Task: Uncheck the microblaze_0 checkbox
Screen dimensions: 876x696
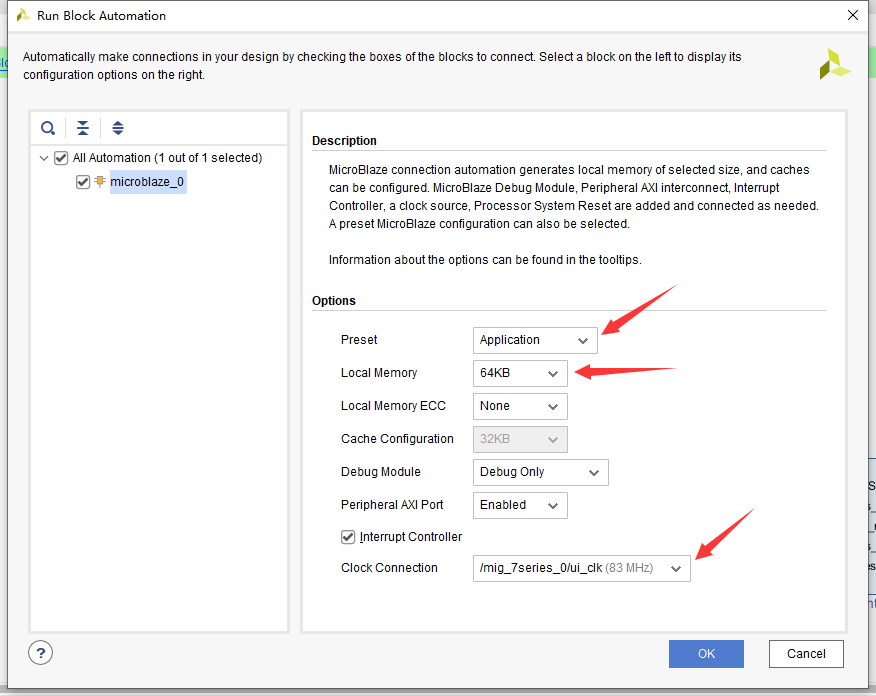Action: tap(83, 182)
